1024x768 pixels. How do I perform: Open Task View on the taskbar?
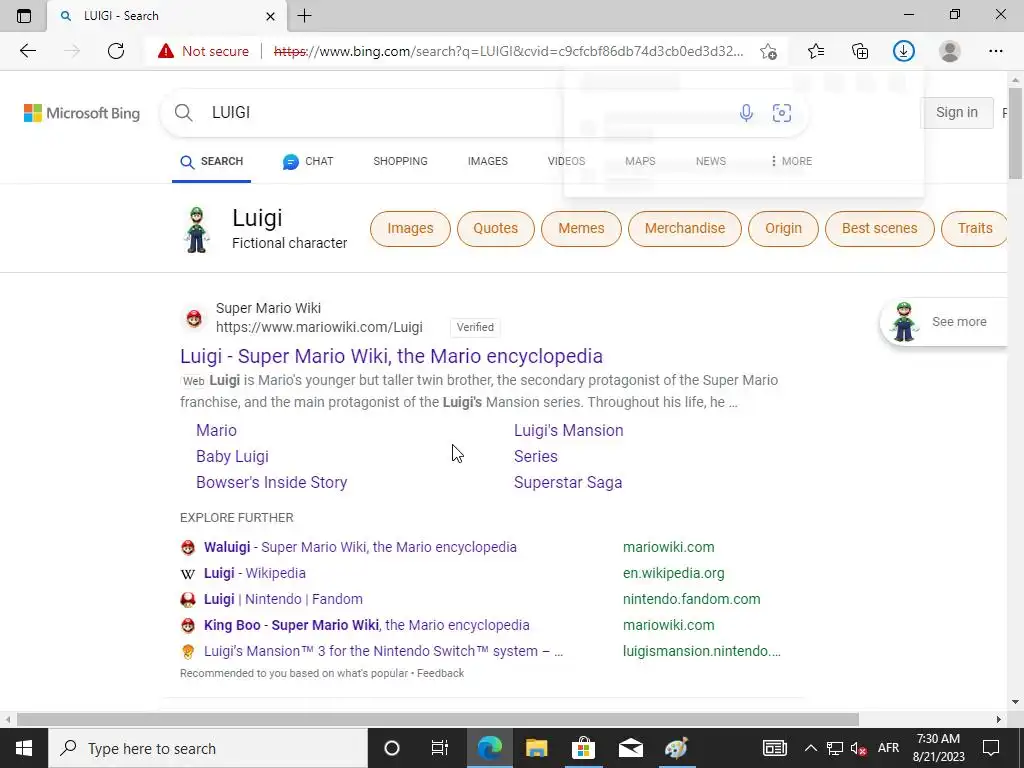click(440, 748)
